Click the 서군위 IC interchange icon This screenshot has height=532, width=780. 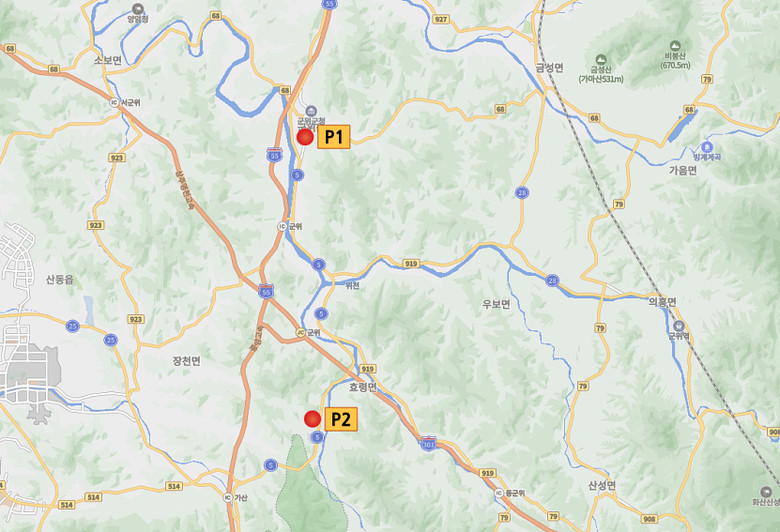tap(114, 103)
